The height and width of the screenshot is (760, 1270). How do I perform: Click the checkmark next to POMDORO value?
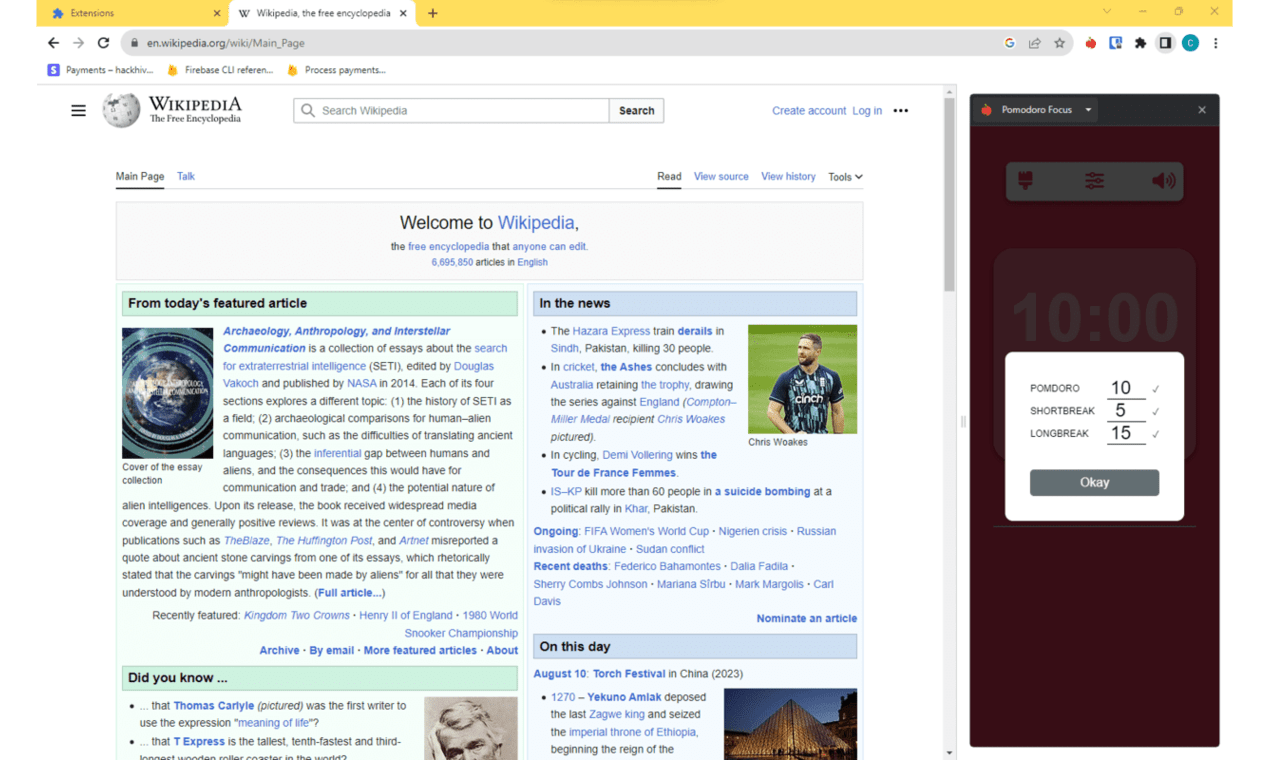1156,389
